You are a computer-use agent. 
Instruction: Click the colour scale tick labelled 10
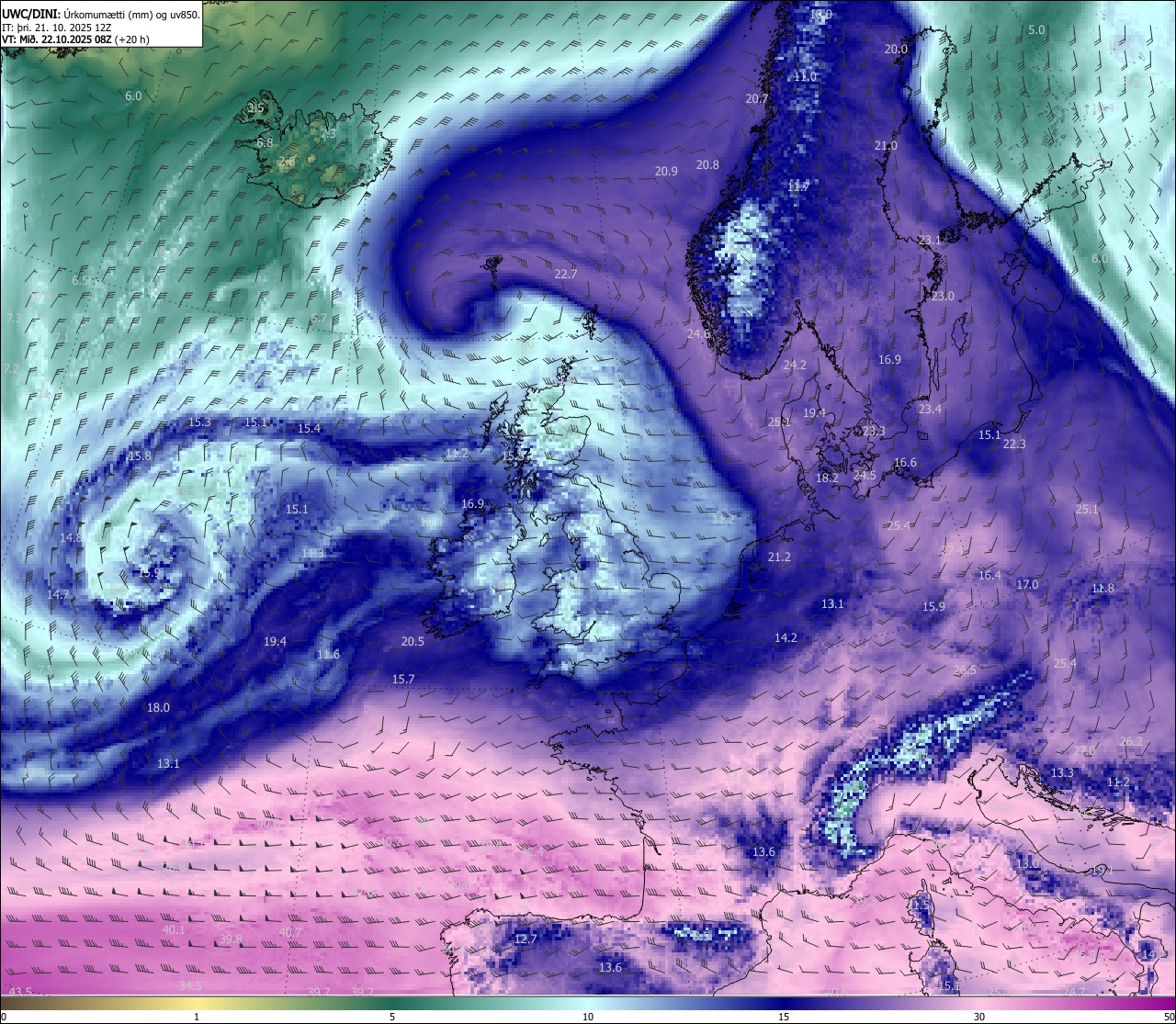pyautogui.click(x=588, y=1017)
